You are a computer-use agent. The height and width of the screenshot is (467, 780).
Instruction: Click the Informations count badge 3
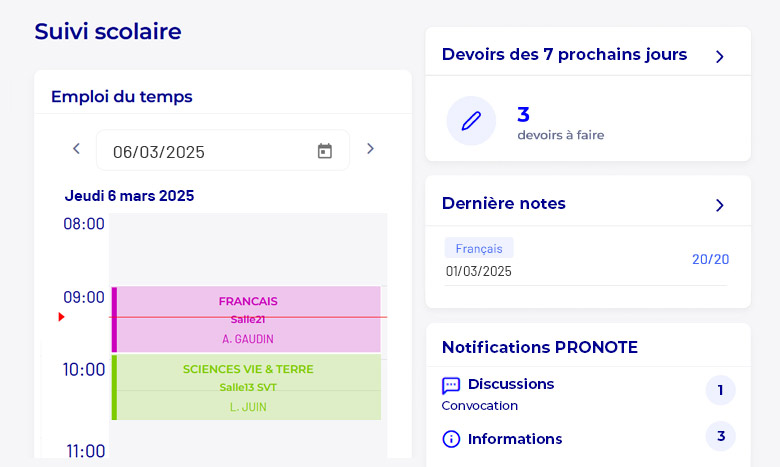(x=720, y=437)
